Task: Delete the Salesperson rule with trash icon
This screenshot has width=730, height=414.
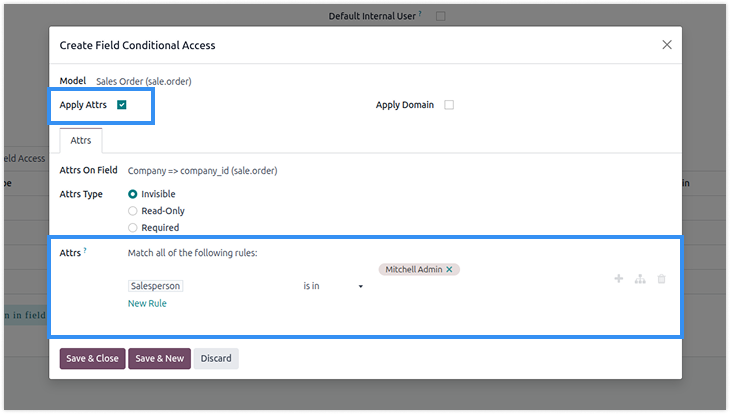Action: pos(662,279)
